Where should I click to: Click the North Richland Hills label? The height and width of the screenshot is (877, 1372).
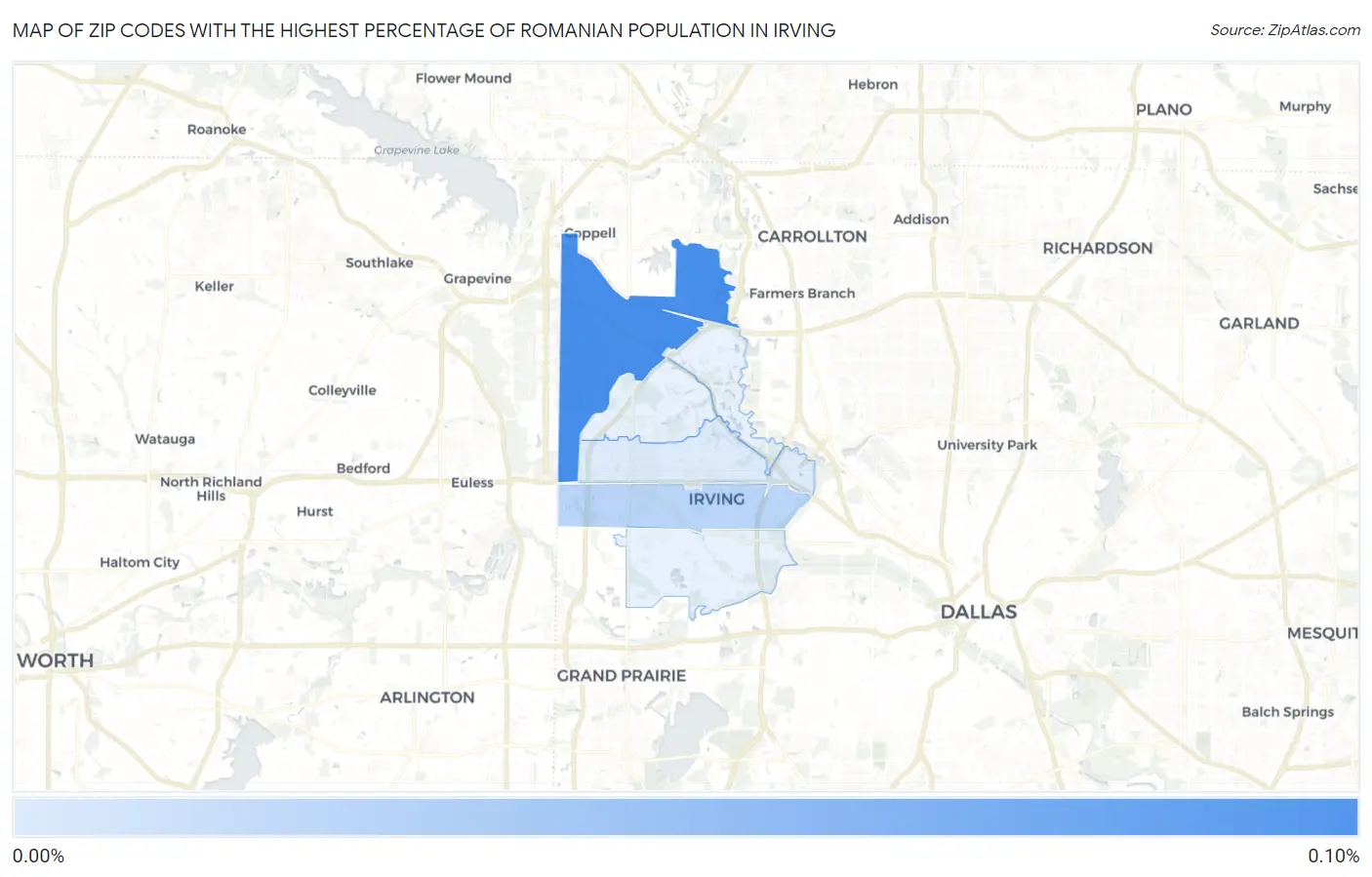(211, 489)
